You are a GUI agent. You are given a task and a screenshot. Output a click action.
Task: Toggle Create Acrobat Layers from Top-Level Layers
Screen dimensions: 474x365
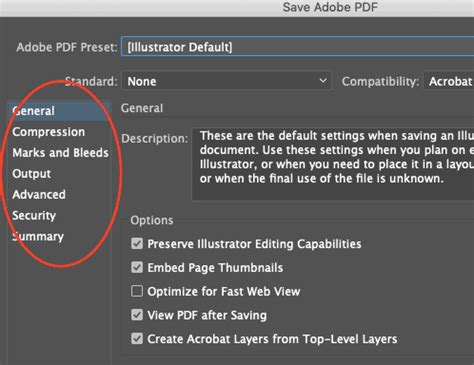(137, 339)
